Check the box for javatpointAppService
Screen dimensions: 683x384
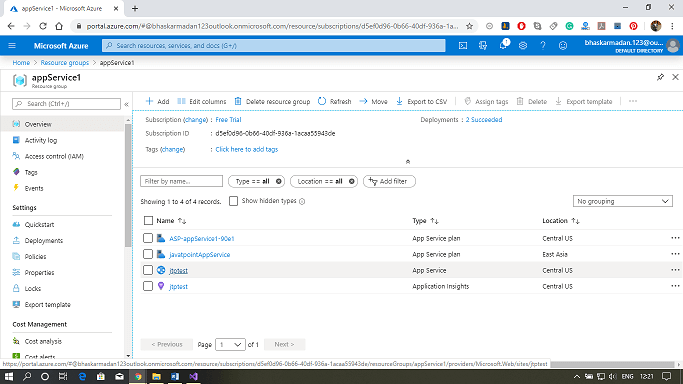tap(148, 254)
